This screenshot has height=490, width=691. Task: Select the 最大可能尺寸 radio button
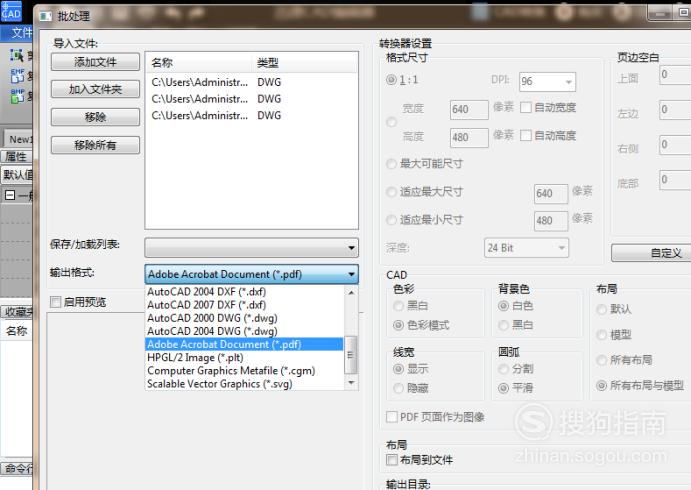point(391,164)
